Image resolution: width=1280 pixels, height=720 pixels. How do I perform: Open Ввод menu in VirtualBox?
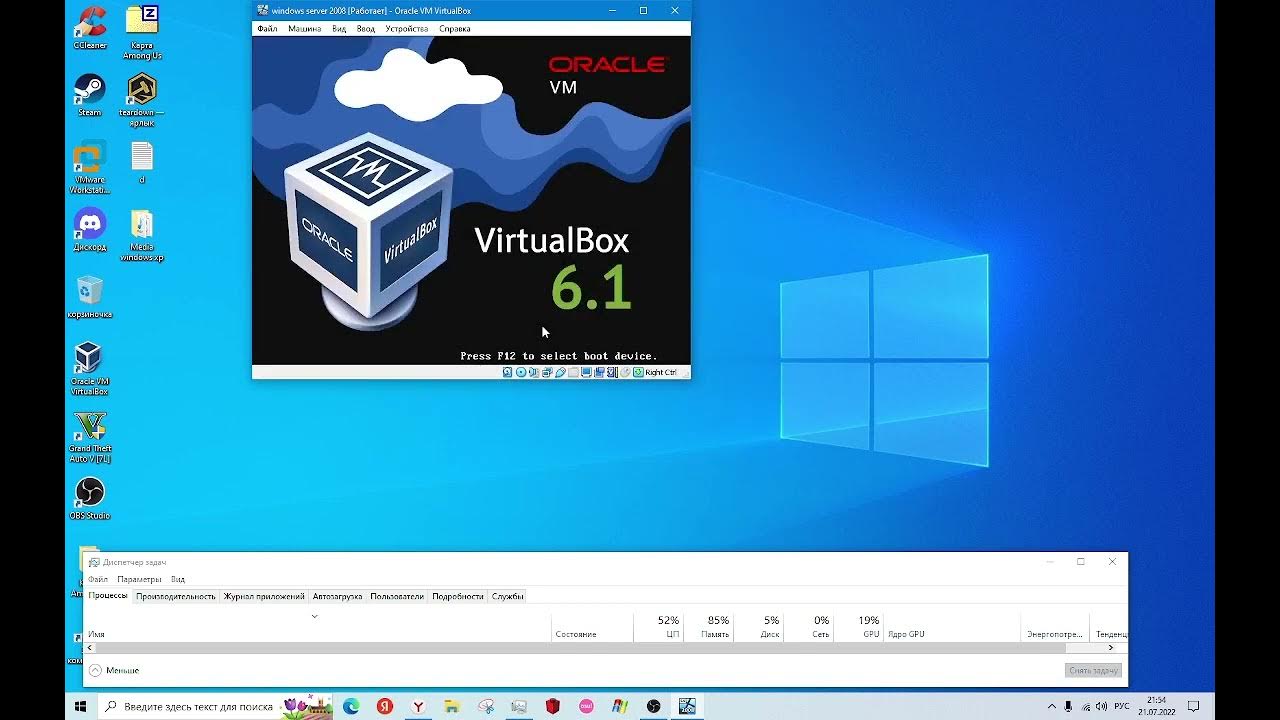(x=366, y=29)
